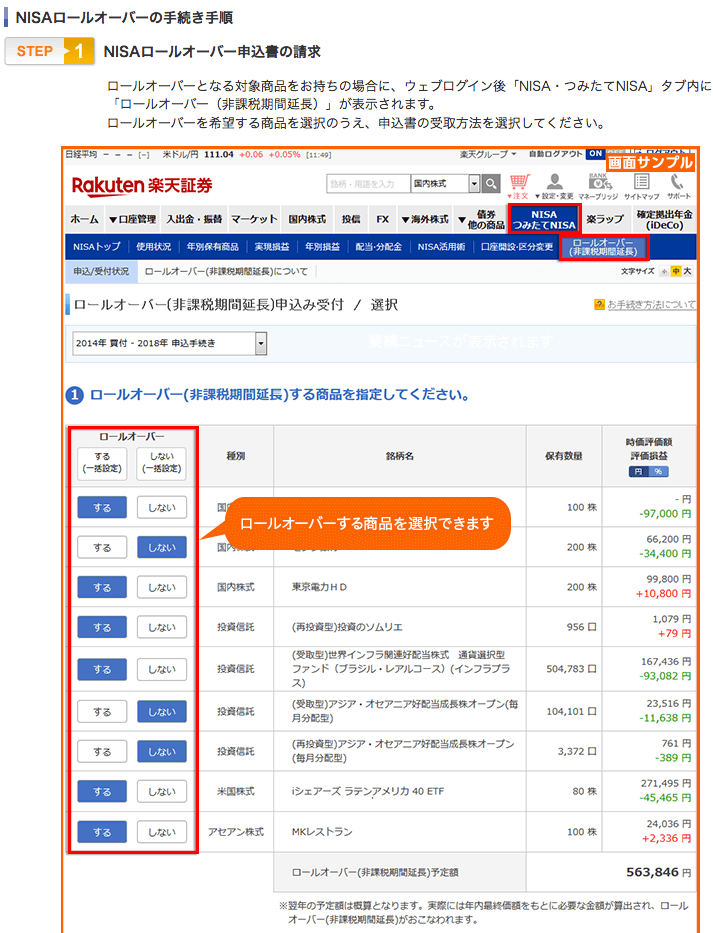Open お手続き方法について link
Screen dimensions: 713x933
coord(651,305)
